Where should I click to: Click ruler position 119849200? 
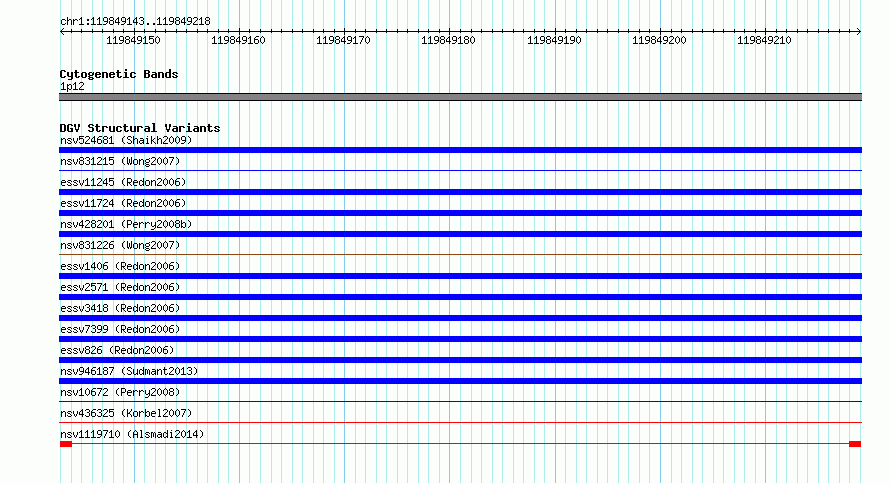tap(659, 40)
